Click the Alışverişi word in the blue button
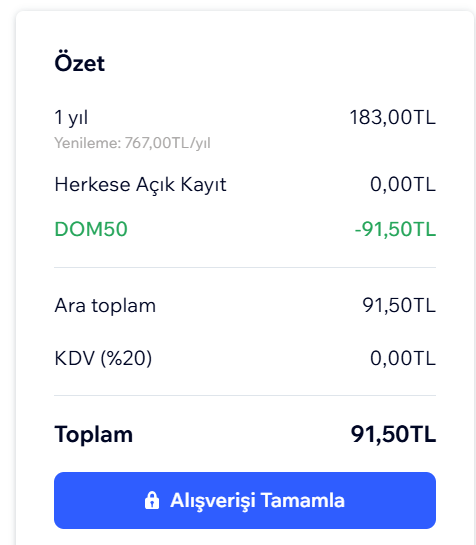Image resolution: width=476 pixels, height=545 pixels. 213,501
